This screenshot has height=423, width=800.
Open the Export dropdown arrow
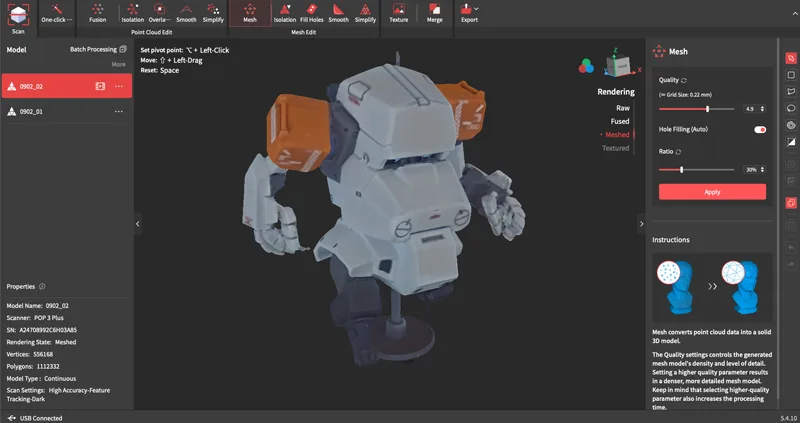coord(477,9)
